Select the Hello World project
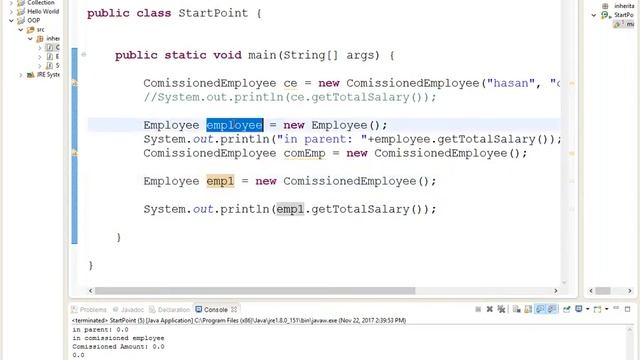 (x=39, y=11)
